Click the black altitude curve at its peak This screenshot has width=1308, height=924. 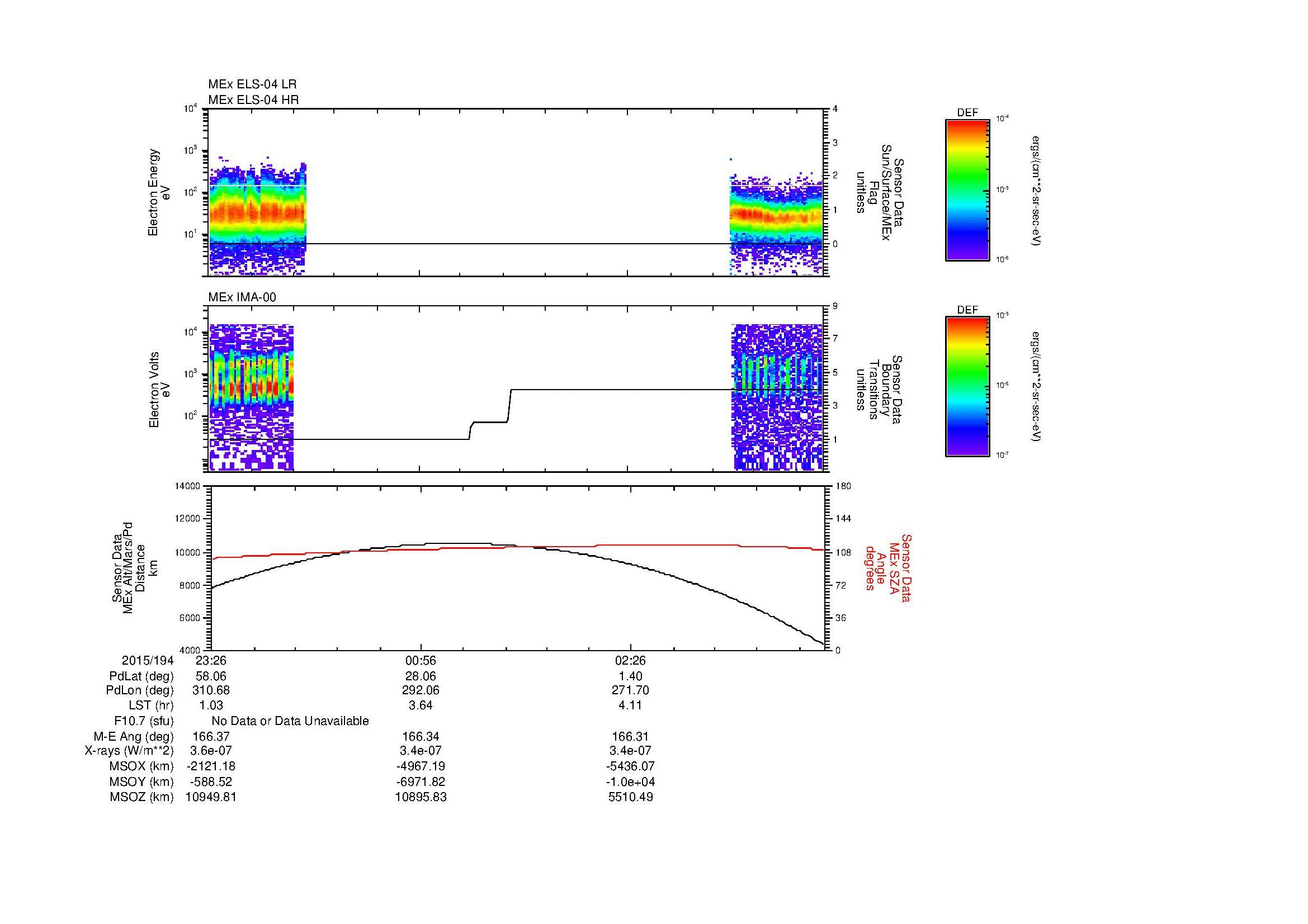[x=459, y=543]
